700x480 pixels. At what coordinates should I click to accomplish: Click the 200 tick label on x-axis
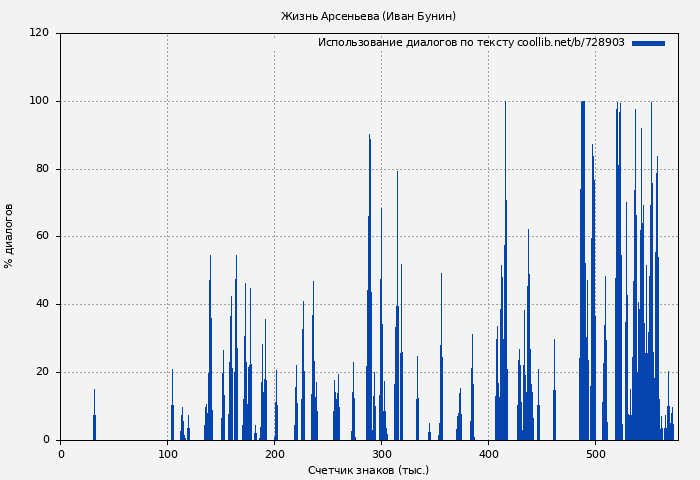pyautogui.click(x=274, y=454)
